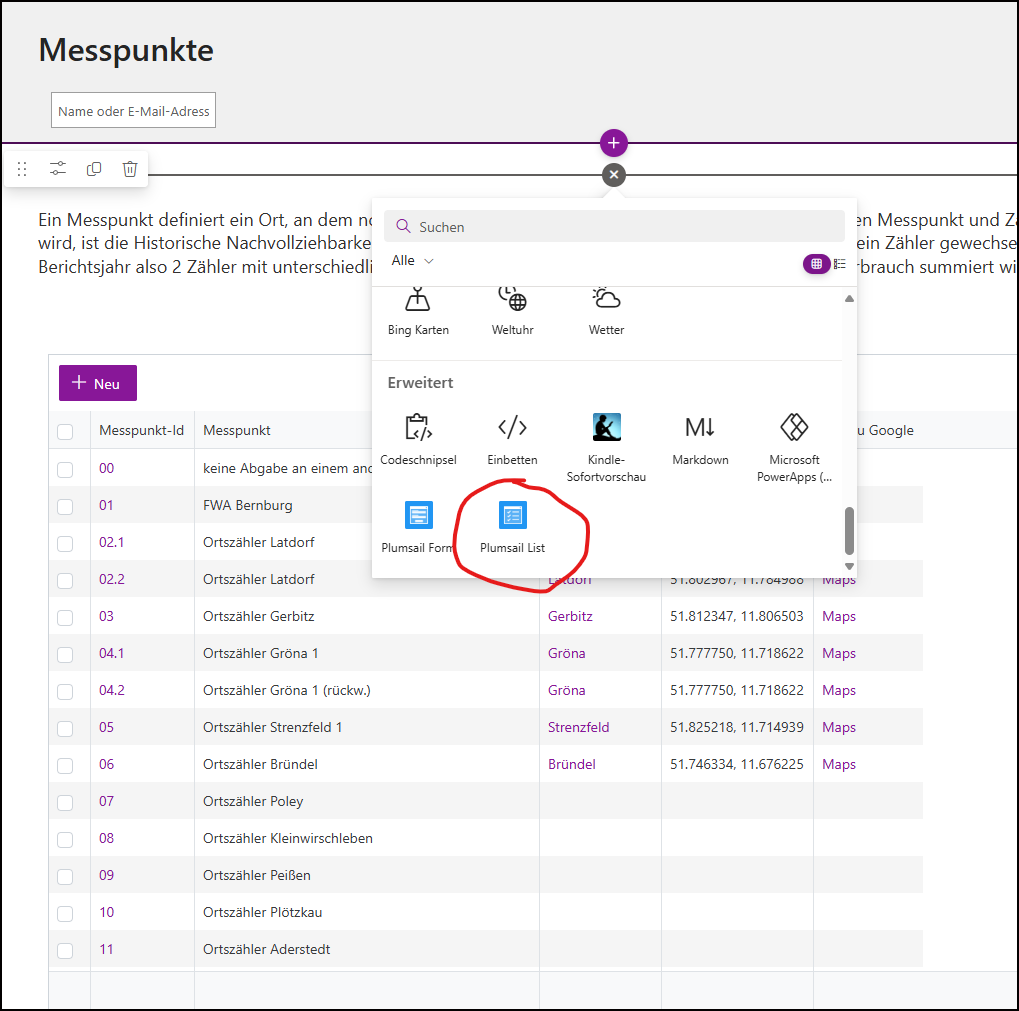Image resolution: width=1019 pixels, height=1011 pixels.
Task: Choose the Einbetten embed web part
Action: point(512,439)
